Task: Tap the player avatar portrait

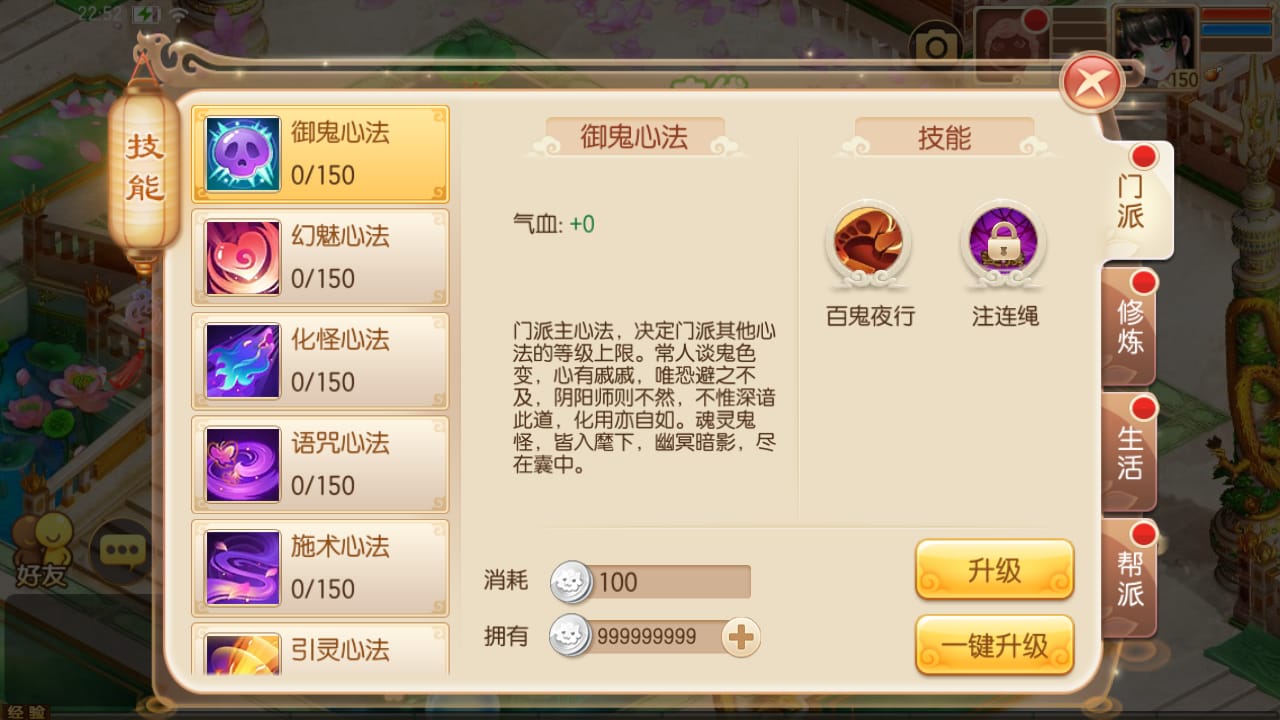Action: (1156, 45)
